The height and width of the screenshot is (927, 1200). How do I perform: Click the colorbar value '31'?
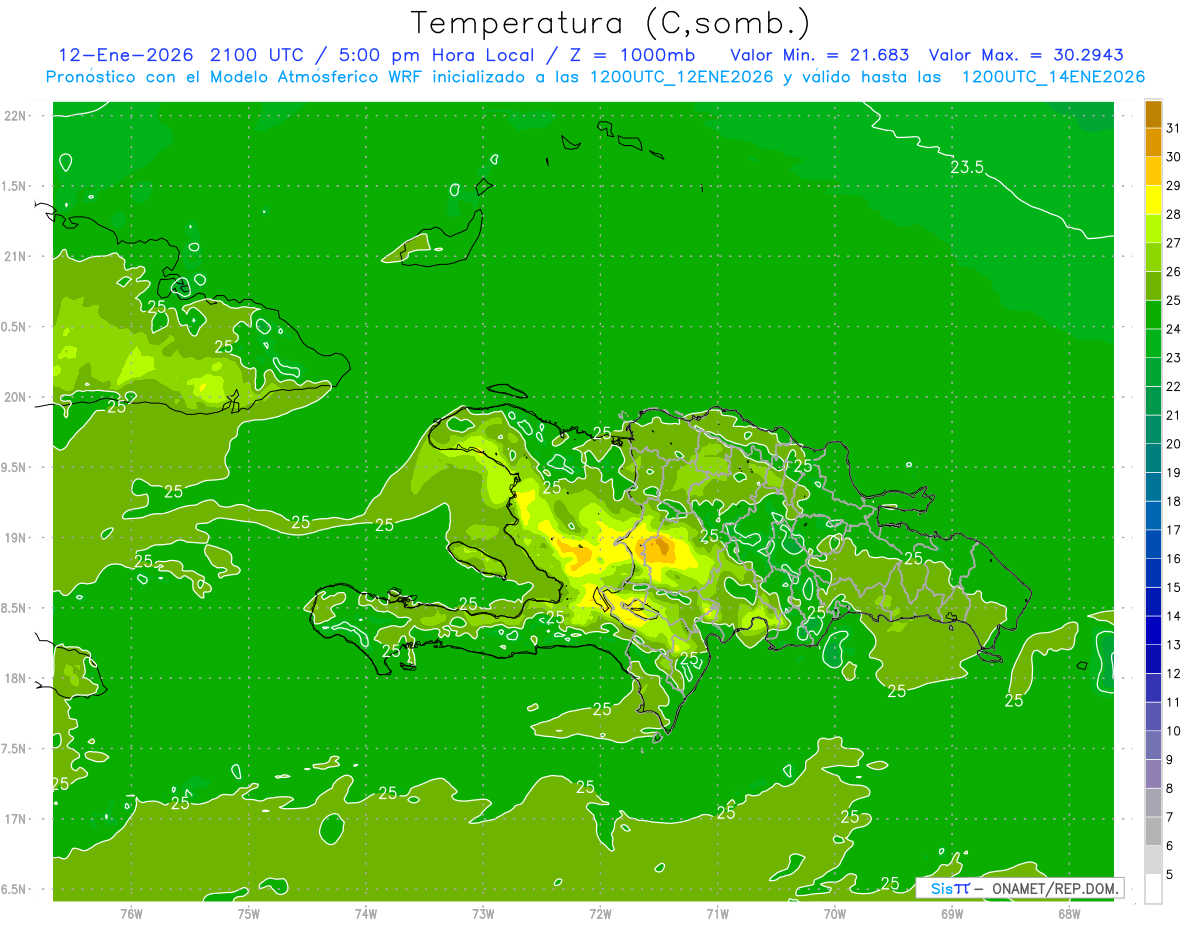pyautogui.click(x=1174, y=128)
